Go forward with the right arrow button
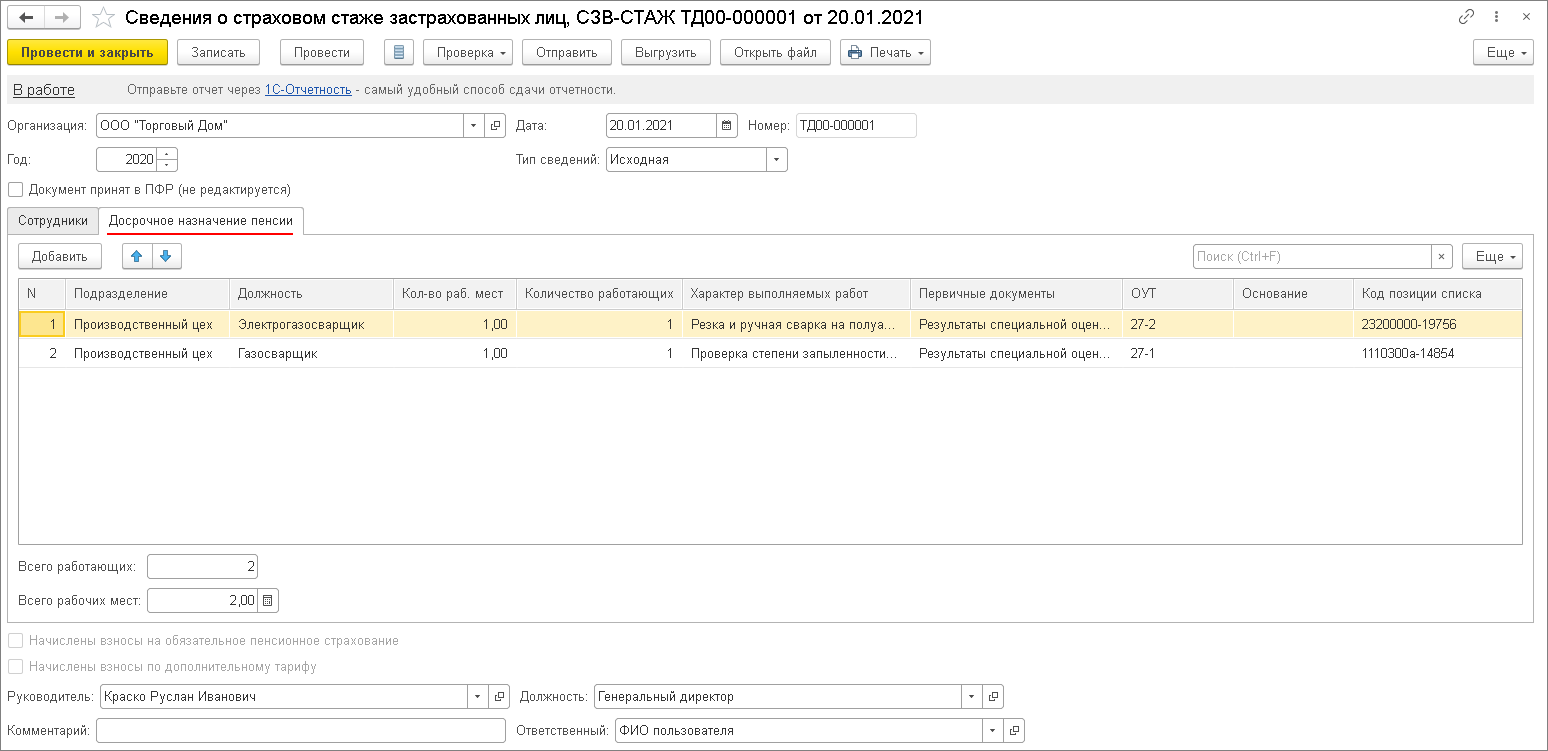1548x751 pixels. point(61,18)
